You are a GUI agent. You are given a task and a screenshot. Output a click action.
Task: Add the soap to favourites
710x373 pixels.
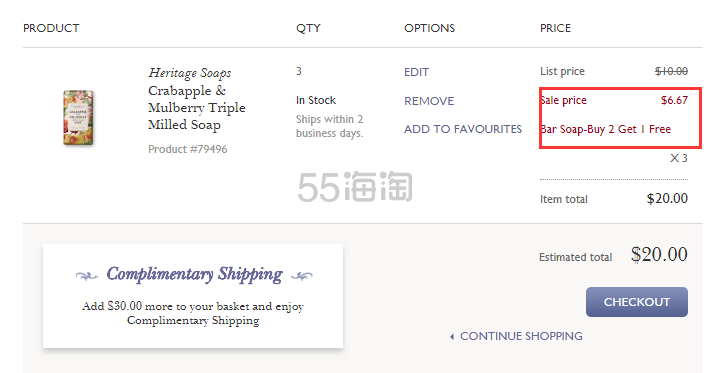[463, 129]
